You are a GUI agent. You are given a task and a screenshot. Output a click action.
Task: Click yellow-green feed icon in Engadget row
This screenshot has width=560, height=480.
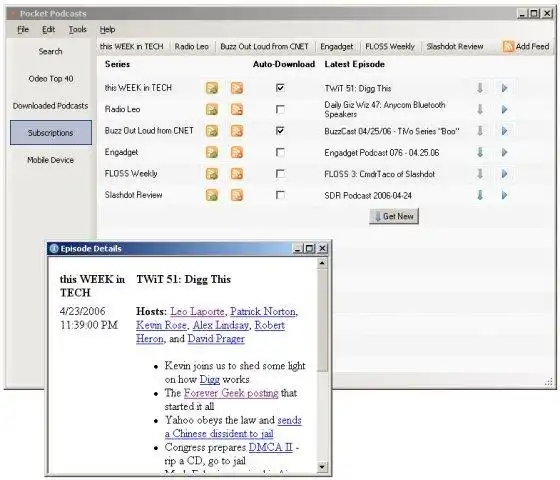click(212, 152)
